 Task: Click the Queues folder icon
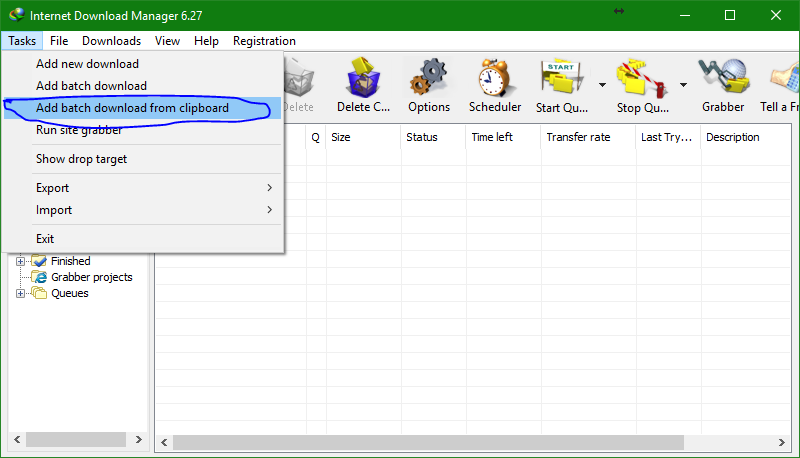[39, 293]
